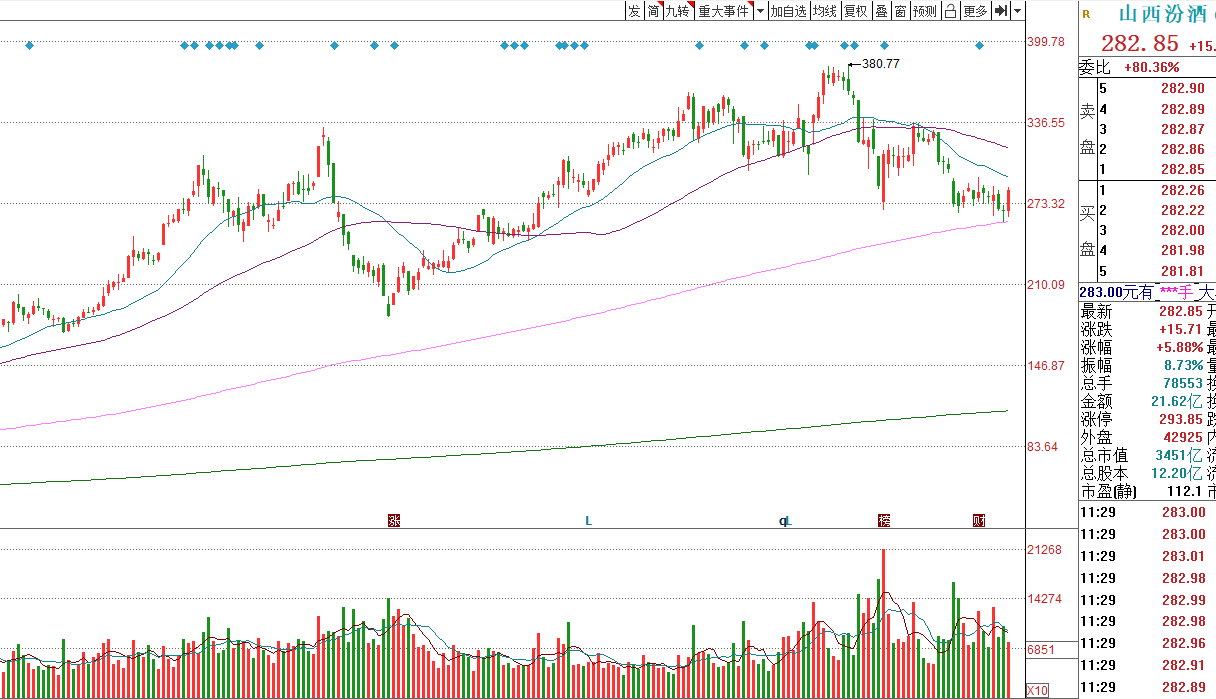Expand the rightmost toolbar dropdown arrow

[1017, 11]
